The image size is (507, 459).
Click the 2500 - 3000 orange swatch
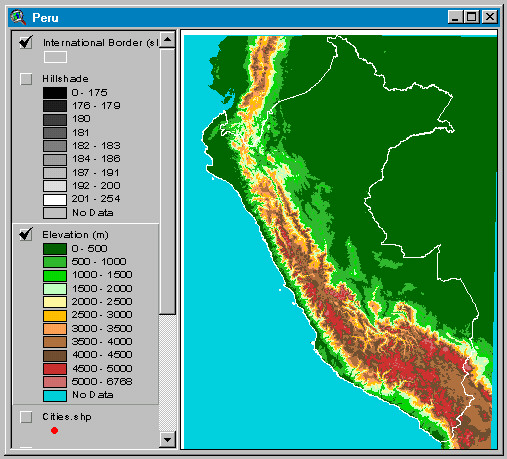click(x=55, y=315)
